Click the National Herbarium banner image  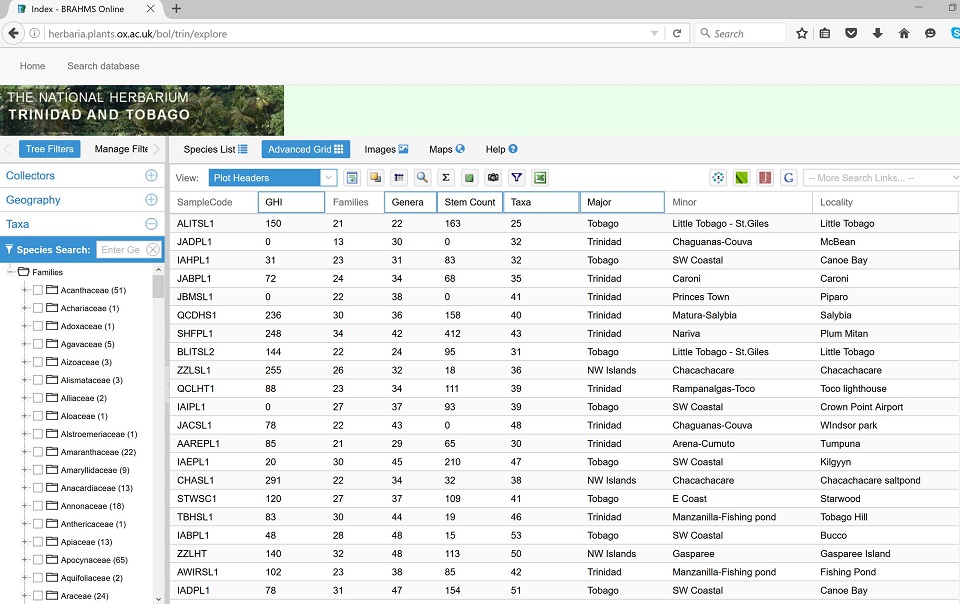click(x=142, y=110)
